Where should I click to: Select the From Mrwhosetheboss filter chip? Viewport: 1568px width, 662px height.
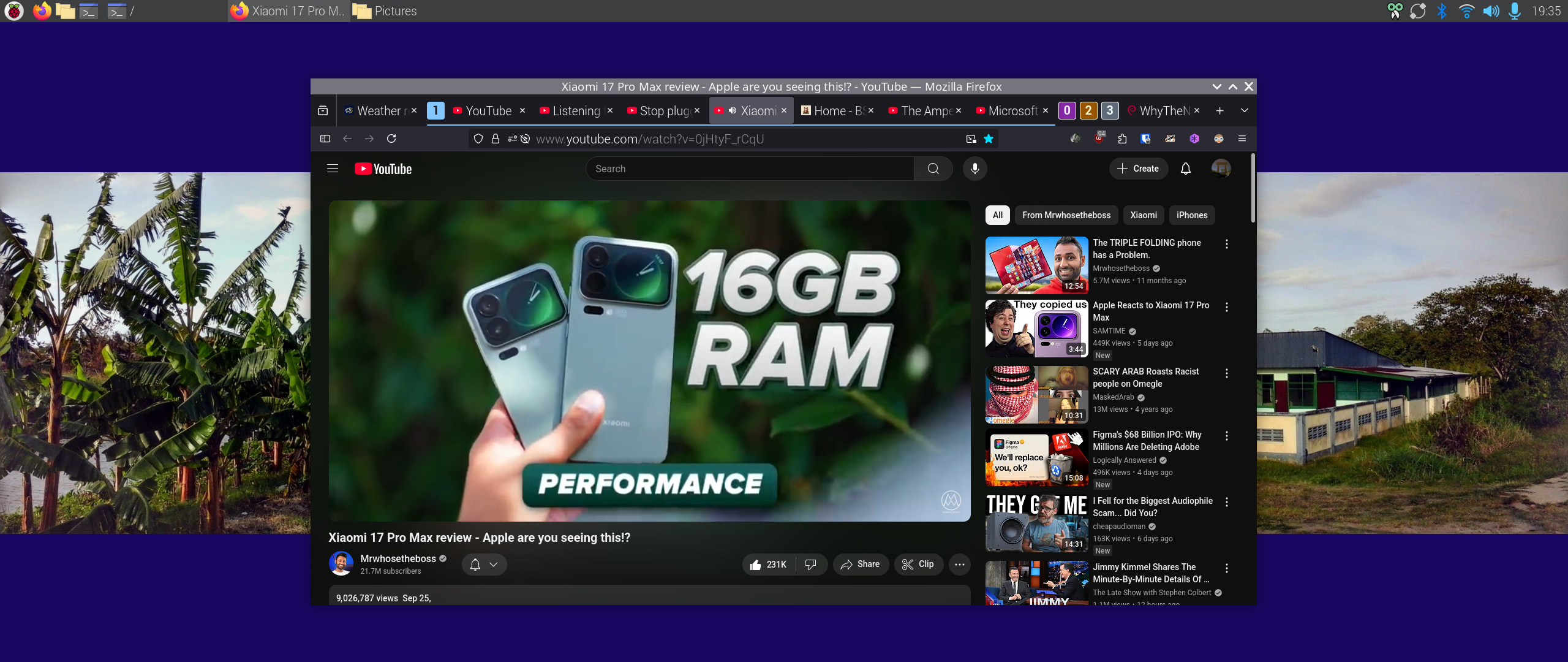click(x=1066, y=215)
